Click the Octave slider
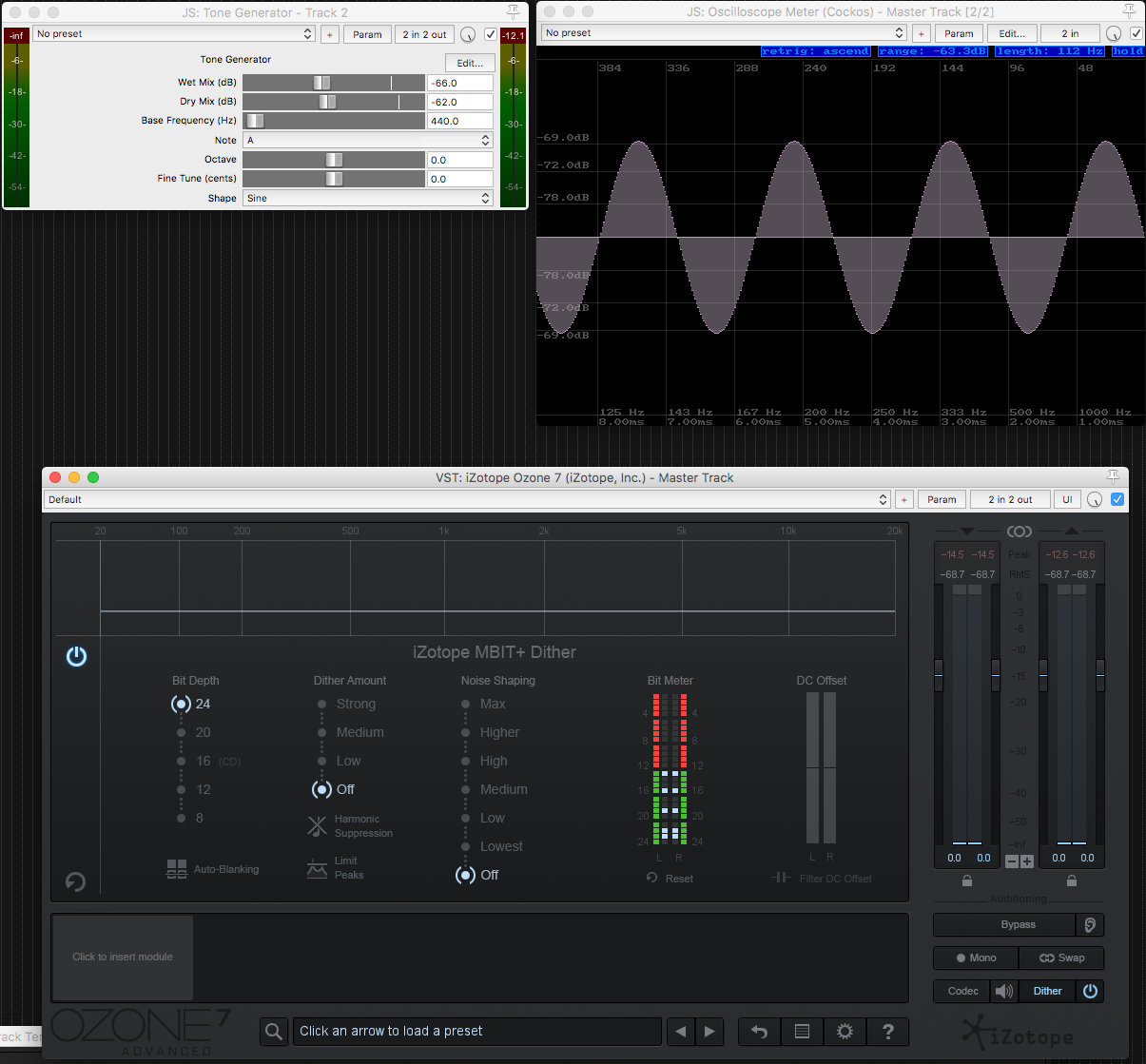This screenshot has width=1146, height=1064. (x=334, y=160)
